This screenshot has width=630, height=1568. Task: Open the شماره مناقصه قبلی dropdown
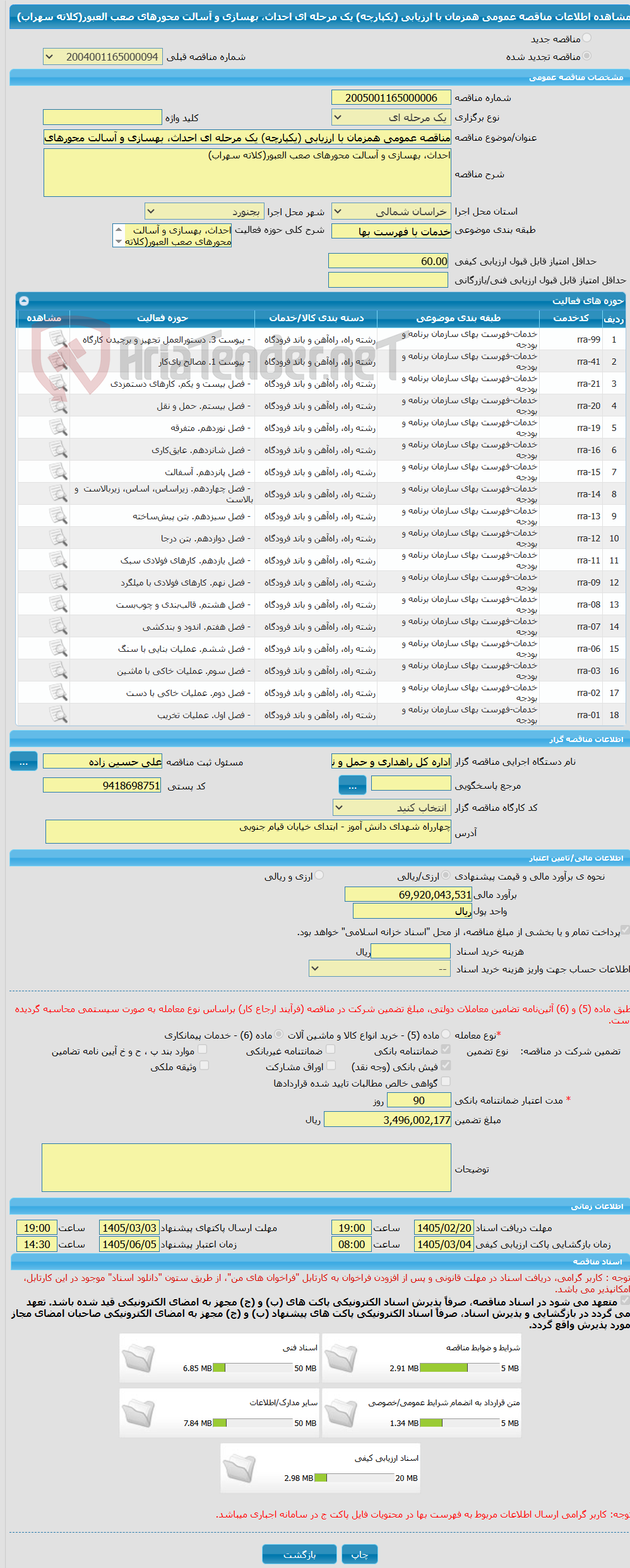pos(102,57)
